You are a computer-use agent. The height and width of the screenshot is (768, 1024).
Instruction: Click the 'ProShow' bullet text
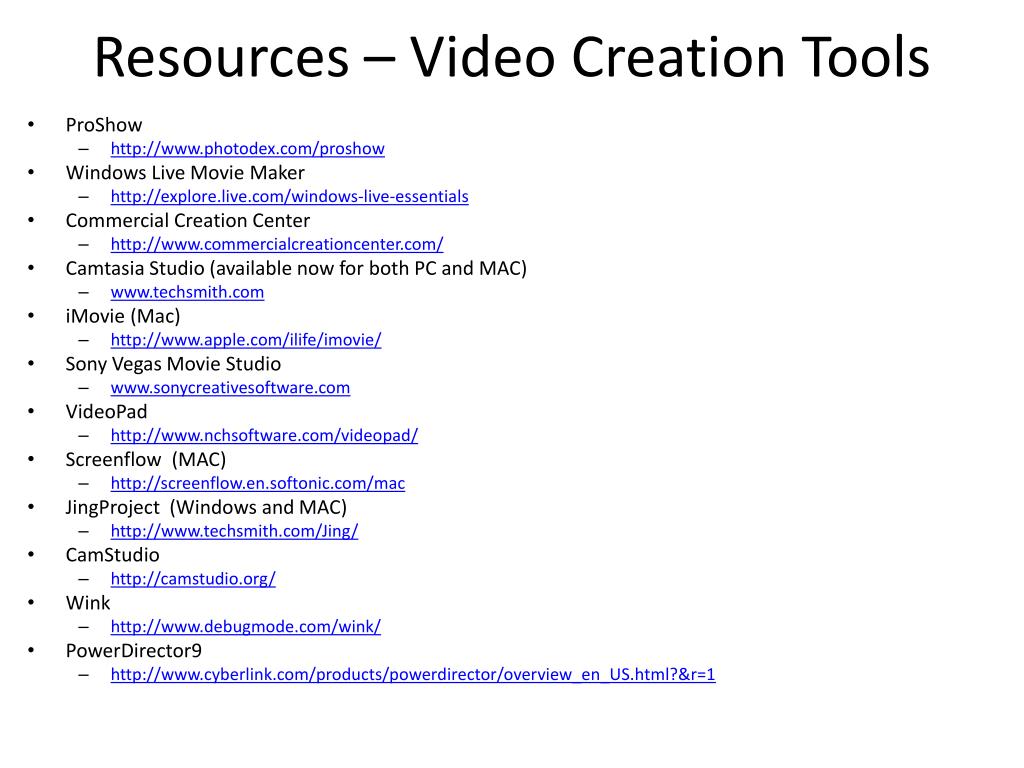[104, 125]
